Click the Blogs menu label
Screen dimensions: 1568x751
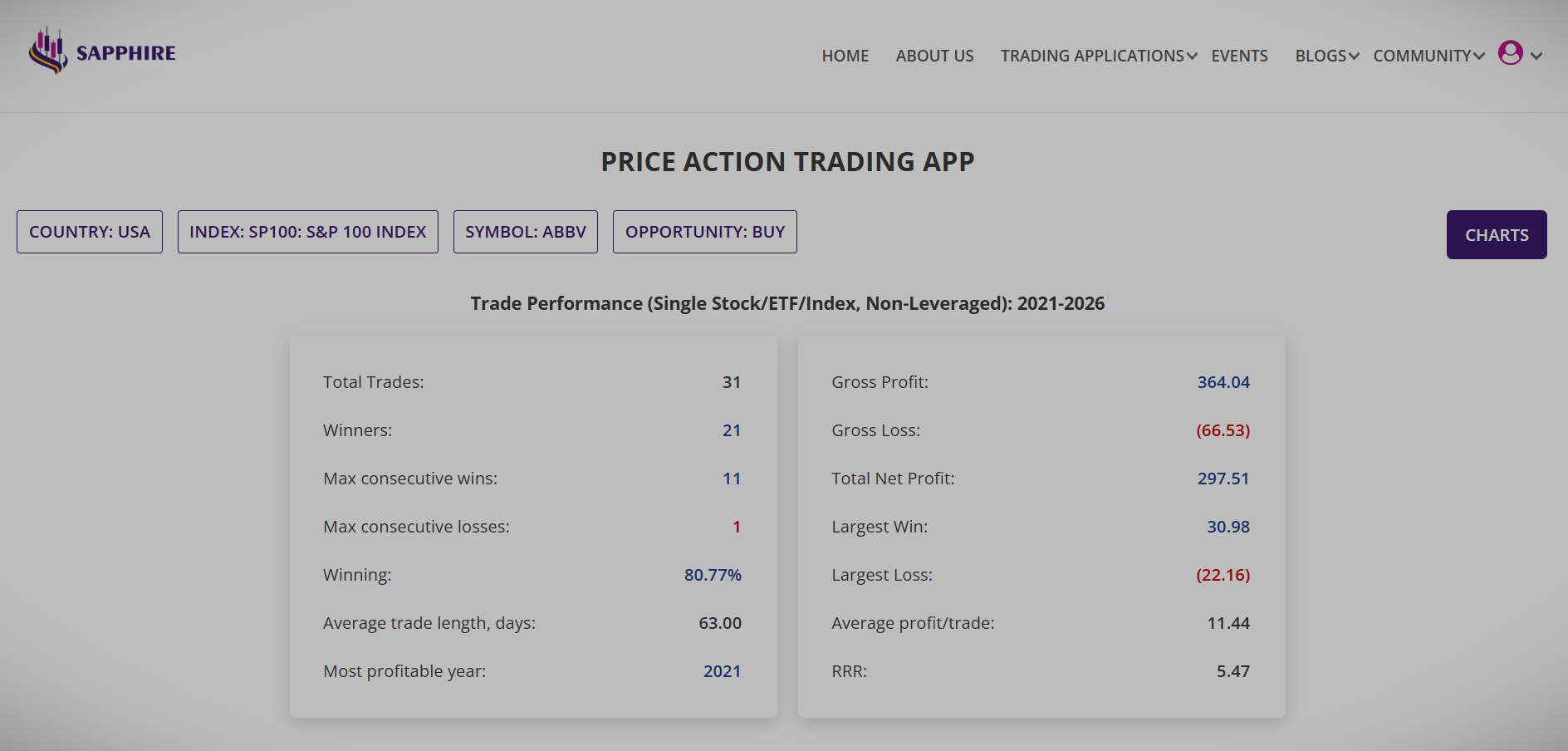(x=1321, y=56)
